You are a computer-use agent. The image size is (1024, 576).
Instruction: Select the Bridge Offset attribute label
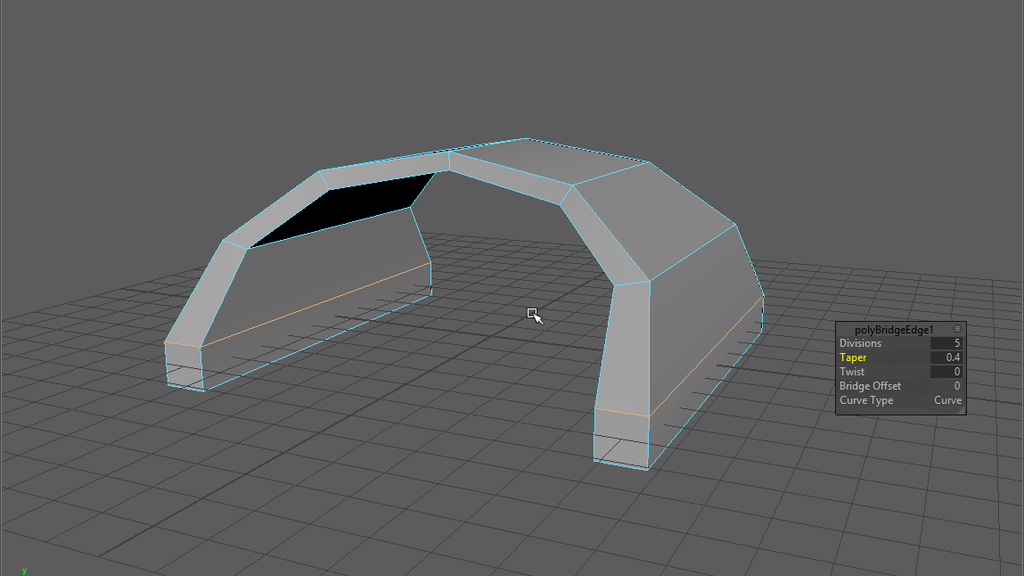[870, 386]
